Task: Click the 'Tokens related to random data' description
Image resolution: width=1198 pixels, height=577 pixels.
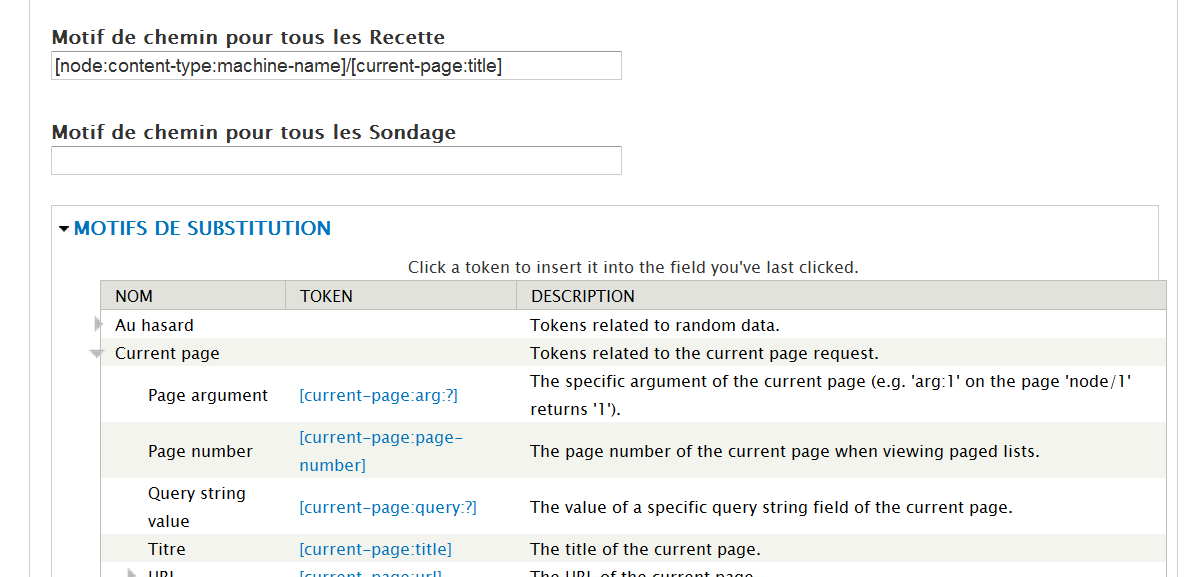Action: 654,325
